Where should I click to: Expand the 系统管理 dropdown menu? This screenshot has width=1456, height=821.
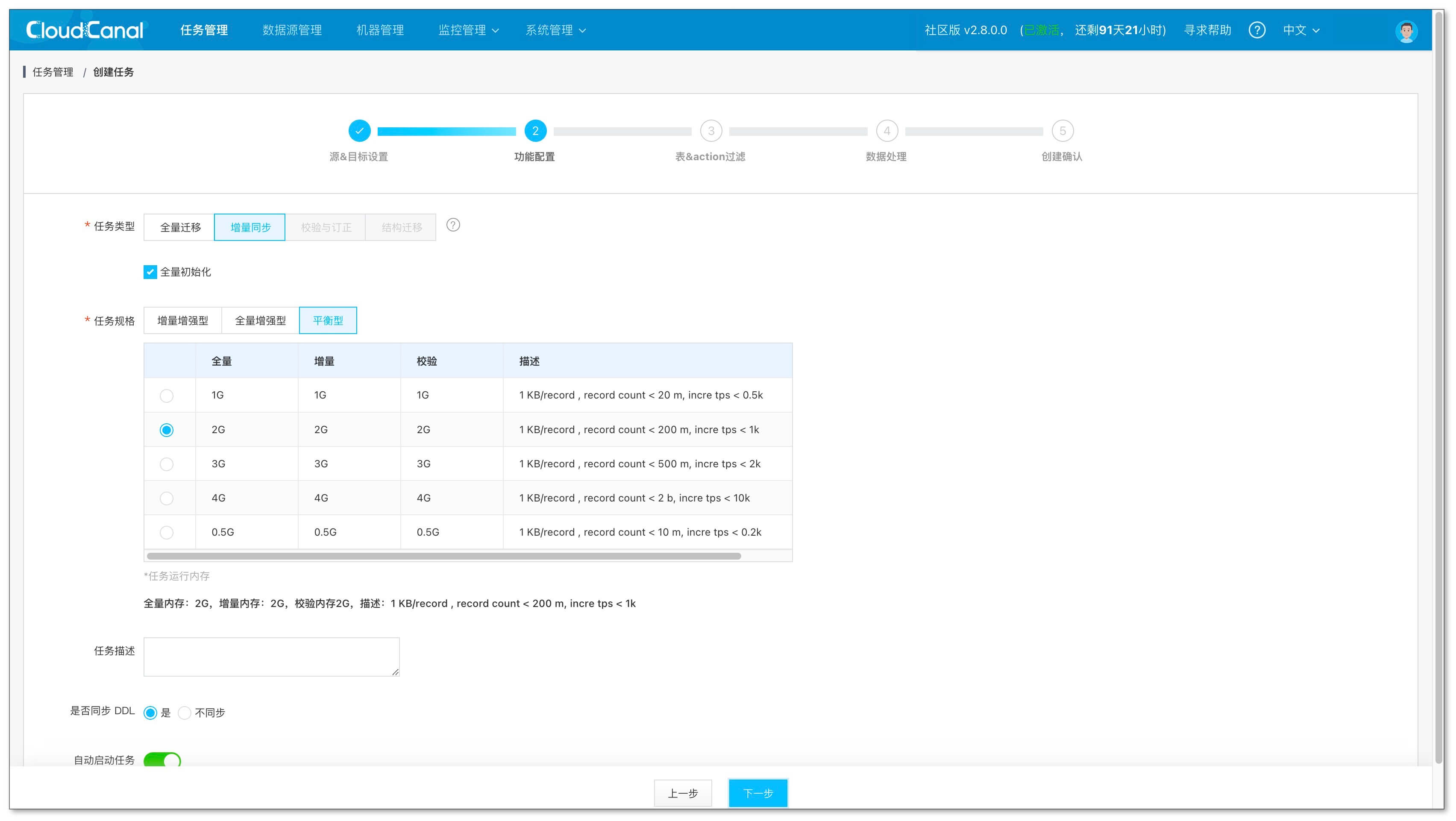[x=555, y=30]
